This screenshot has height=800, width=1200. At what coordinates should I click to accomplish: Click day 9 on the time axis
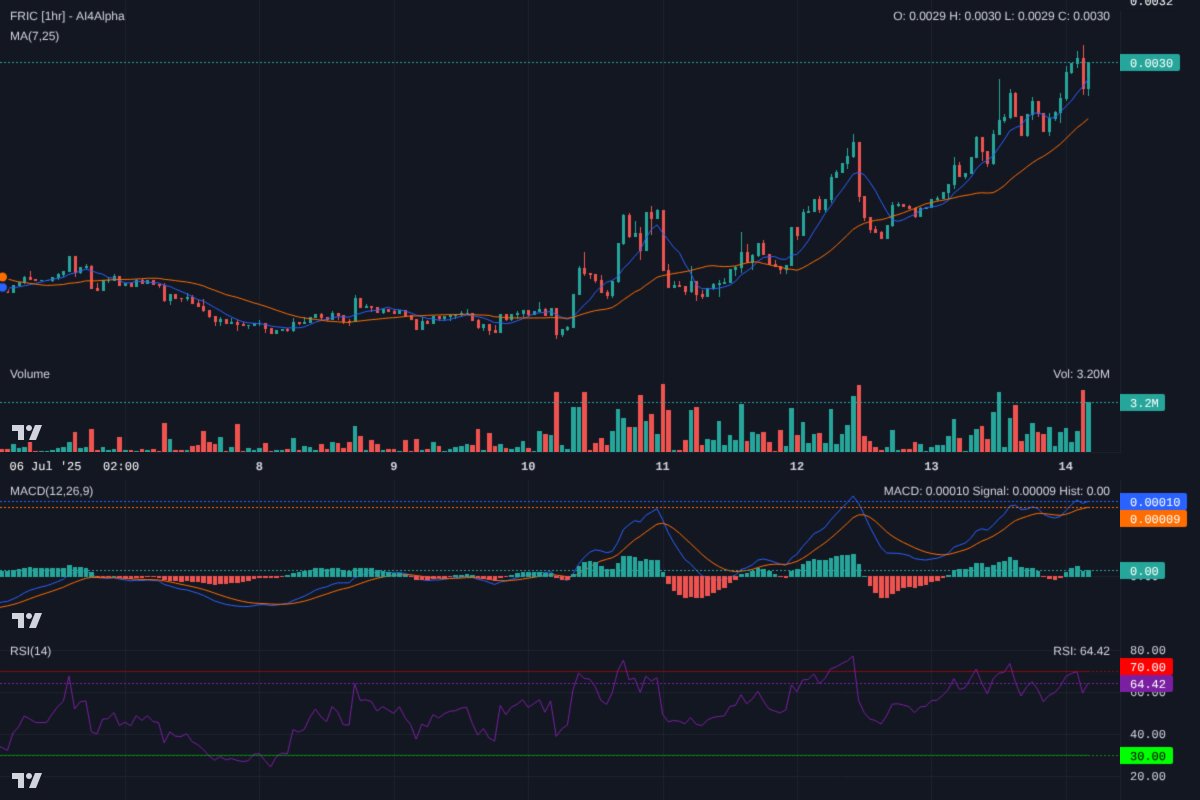click(x=393, y=466)
